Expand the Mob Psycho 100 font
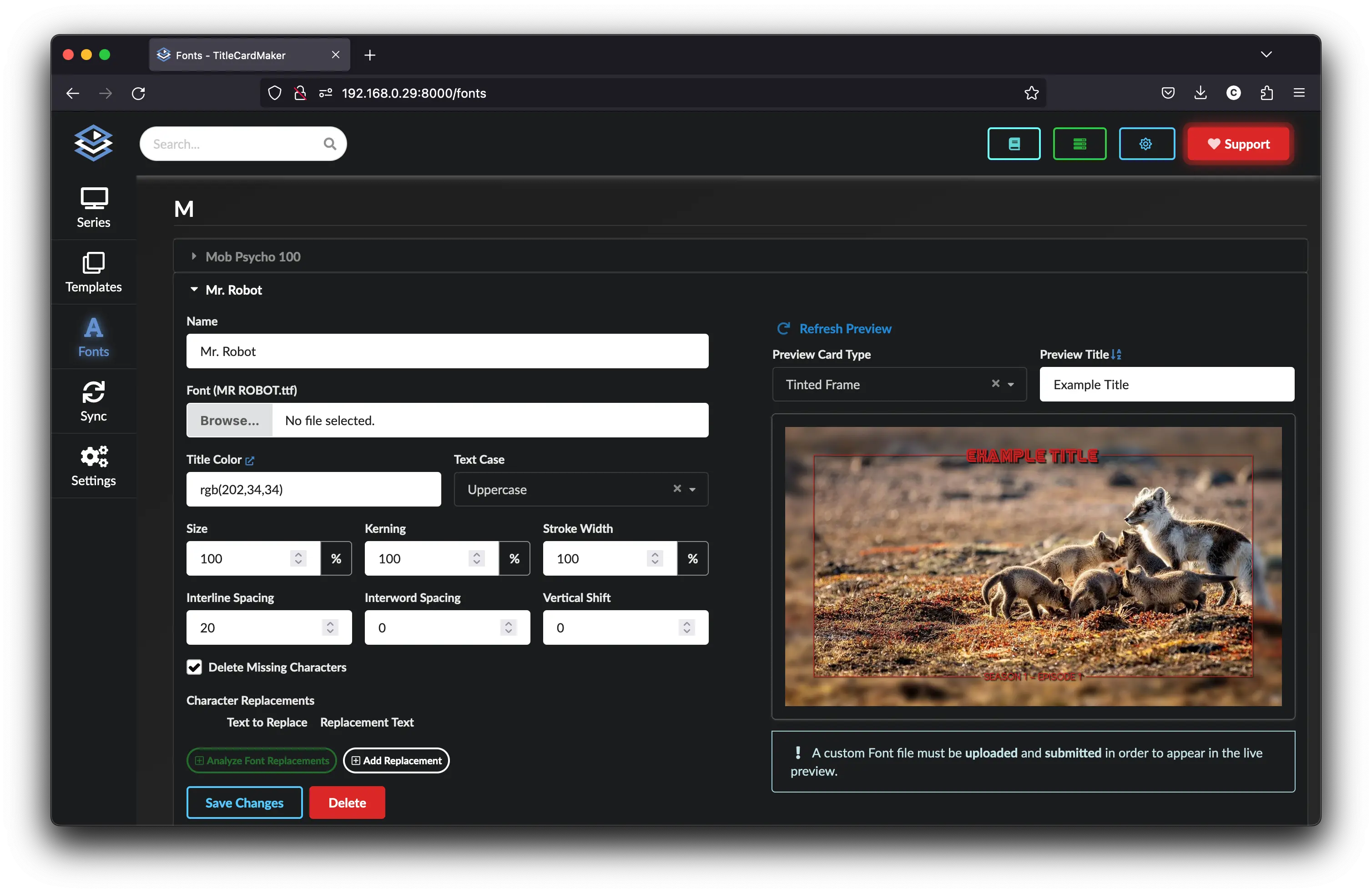1372x893 pixels. (252, 257)
